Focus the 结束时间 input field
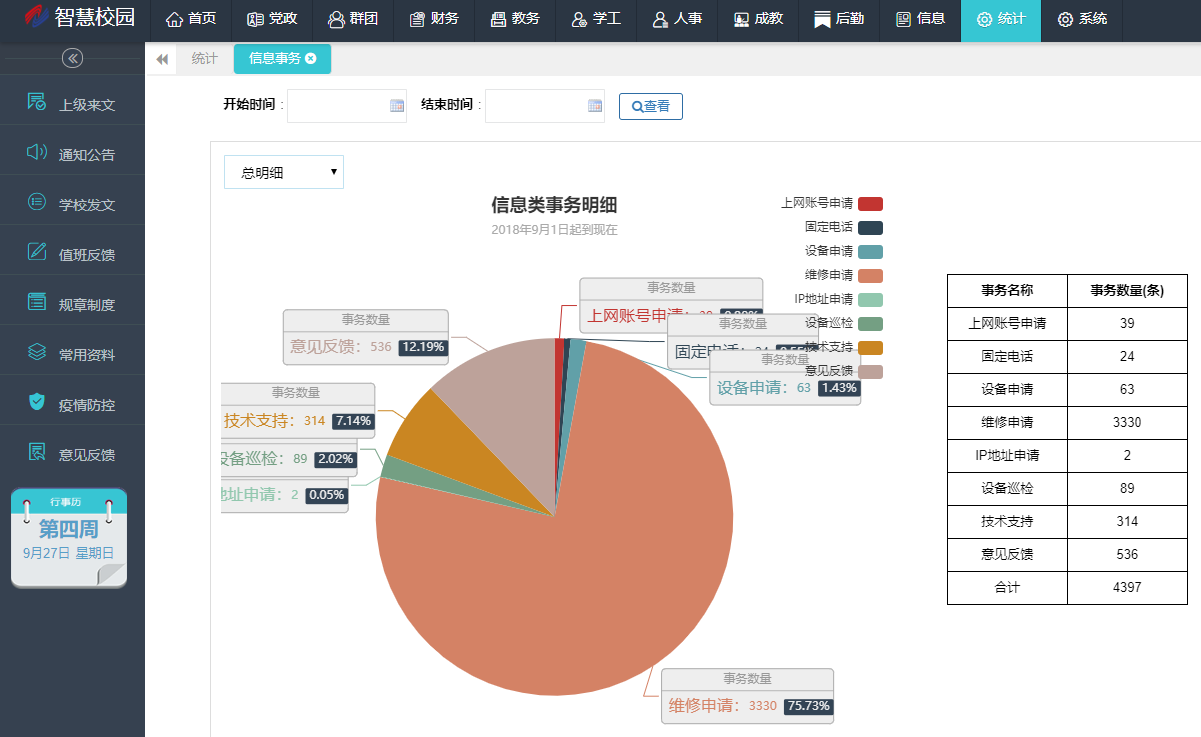This screenshot has width=1201, height=737. 545,106
